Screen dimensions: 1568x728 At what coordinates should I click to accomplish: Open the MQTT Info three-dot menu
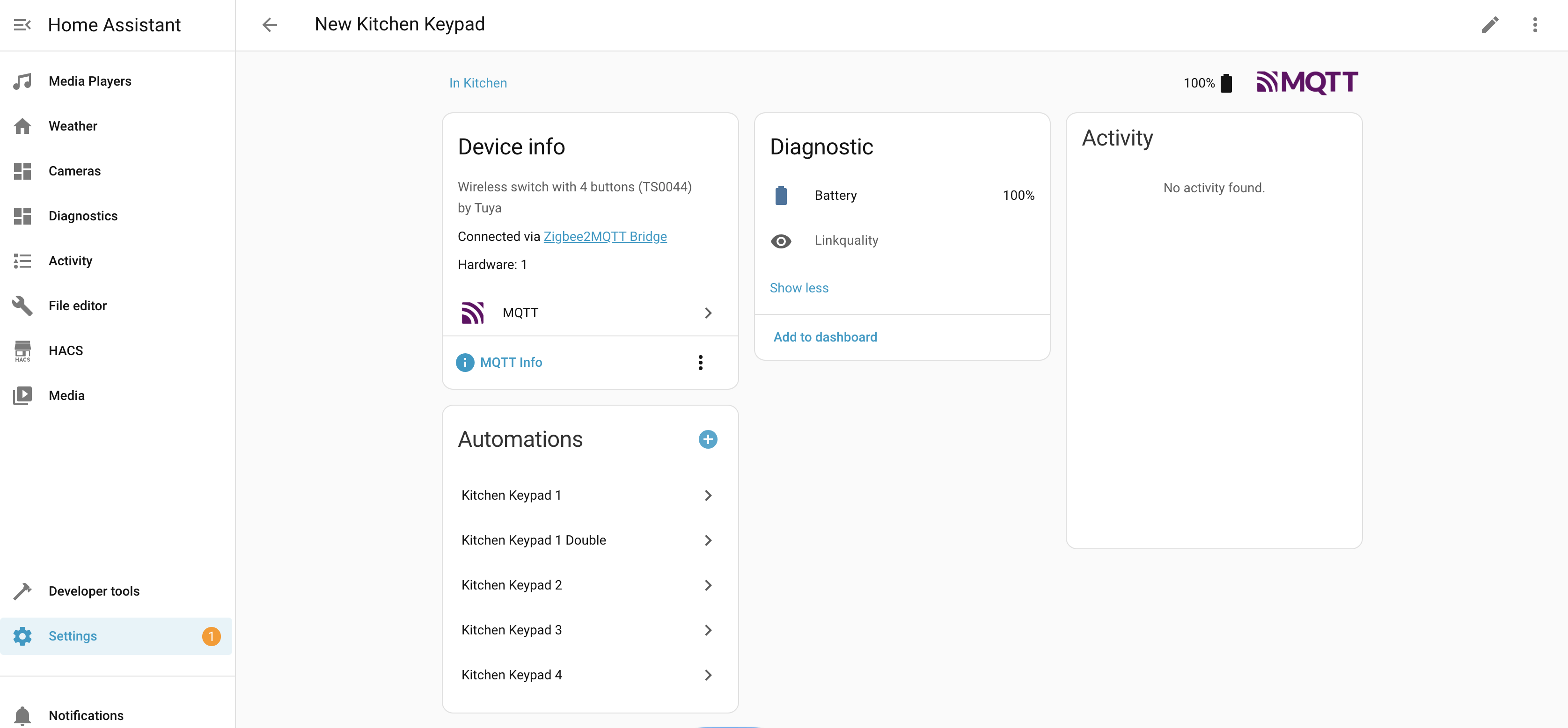701,363
